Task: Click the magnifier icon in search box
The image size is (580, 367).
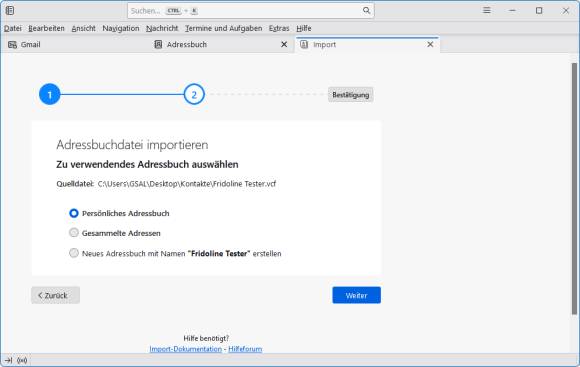Action: pos(366,10)
